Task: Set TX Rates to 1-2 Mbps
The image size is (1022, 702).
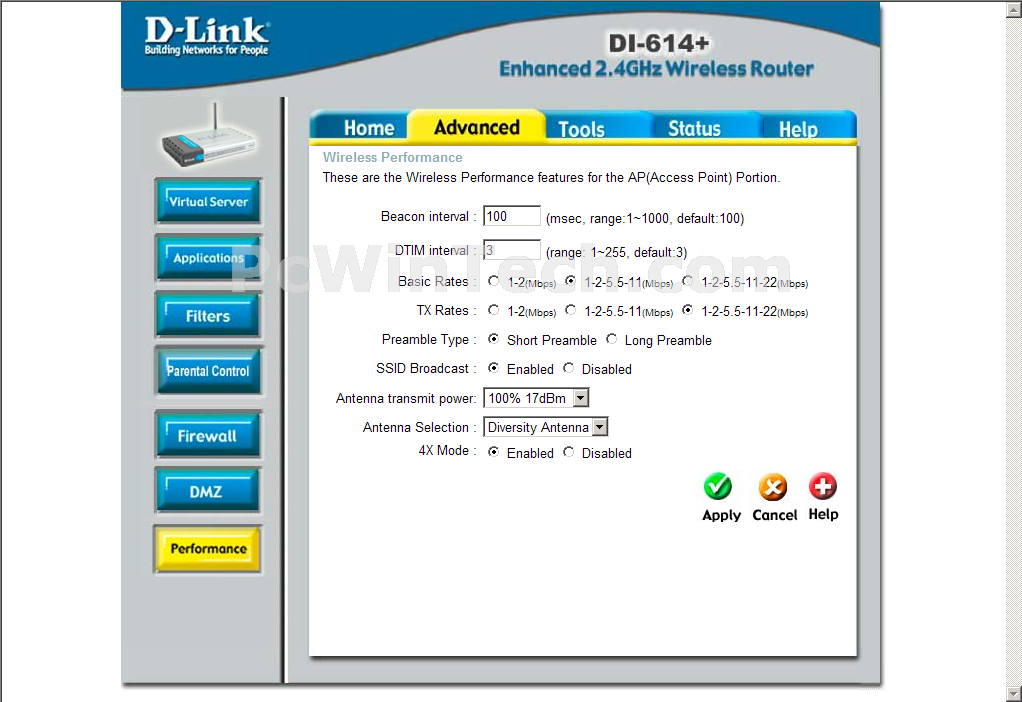Action: pyautogui.click(x=493, y=310)
